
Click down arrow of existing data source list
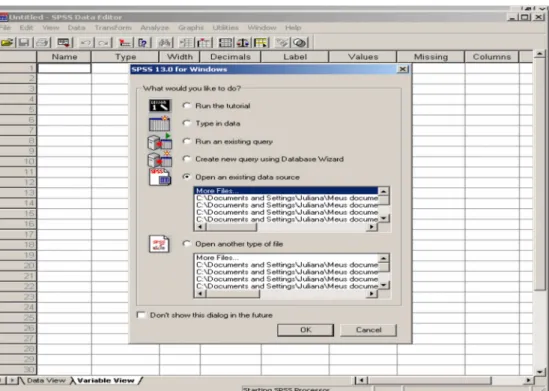(x=384, y=218)
